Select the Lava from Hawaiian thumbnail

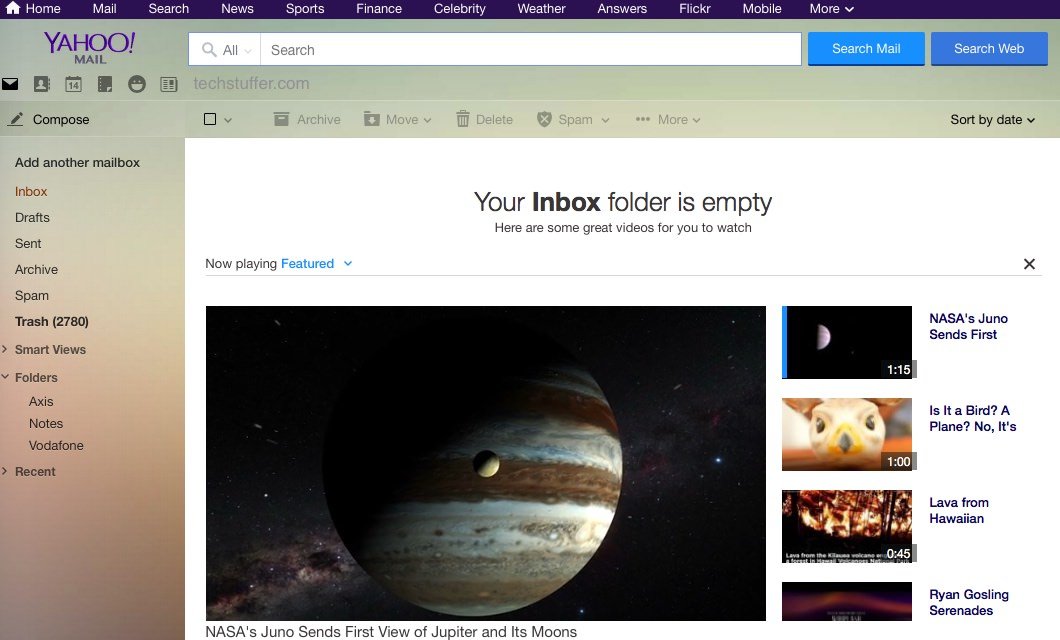click(847, 526)
